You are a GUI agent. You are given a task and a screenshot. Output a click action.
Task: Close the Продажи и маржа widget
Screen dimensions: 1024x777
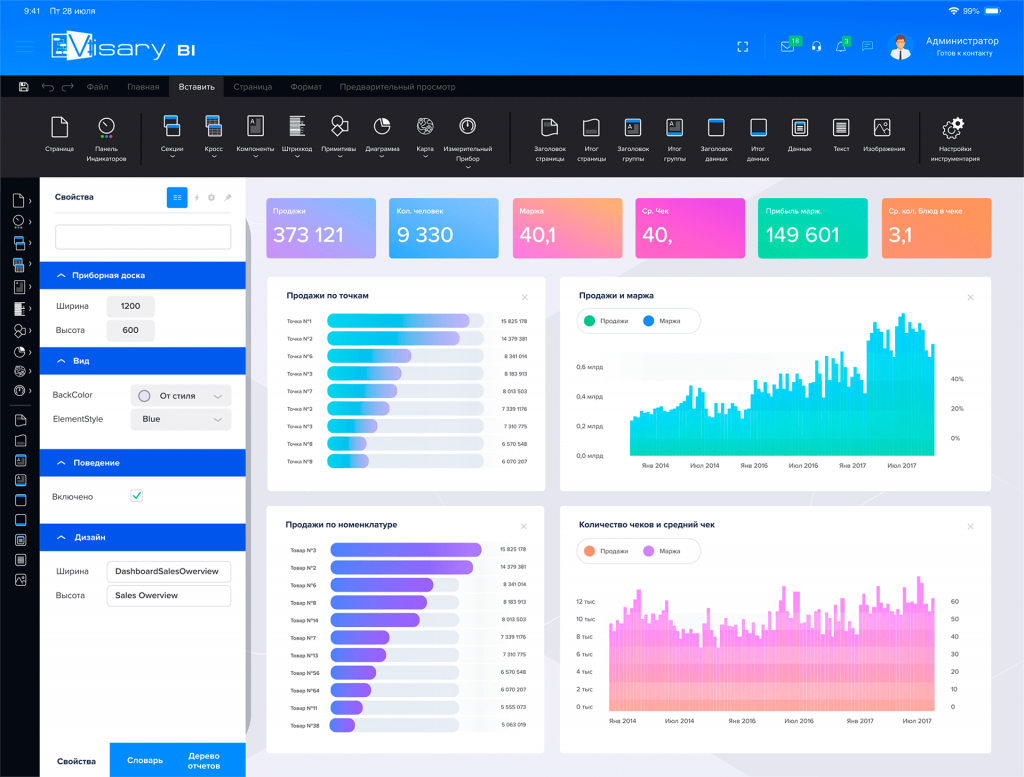click(x=970, y=297)
